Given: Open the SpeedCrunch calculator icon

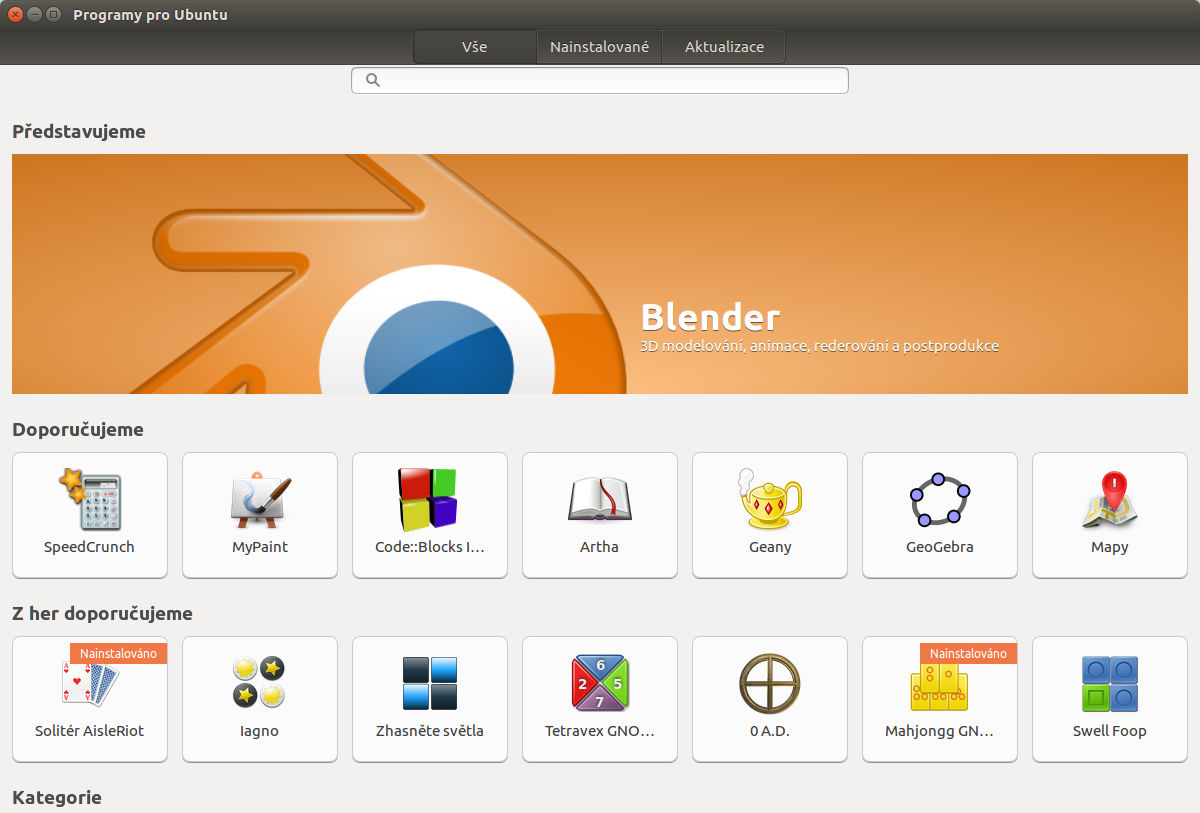Looking at the screenshot, I should (90, 499).
